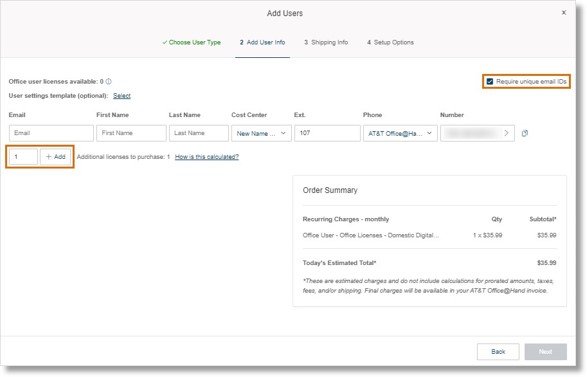Open the Number field chevron arrow
Viewport: 587px width, 377px height.
coord(506,133)
